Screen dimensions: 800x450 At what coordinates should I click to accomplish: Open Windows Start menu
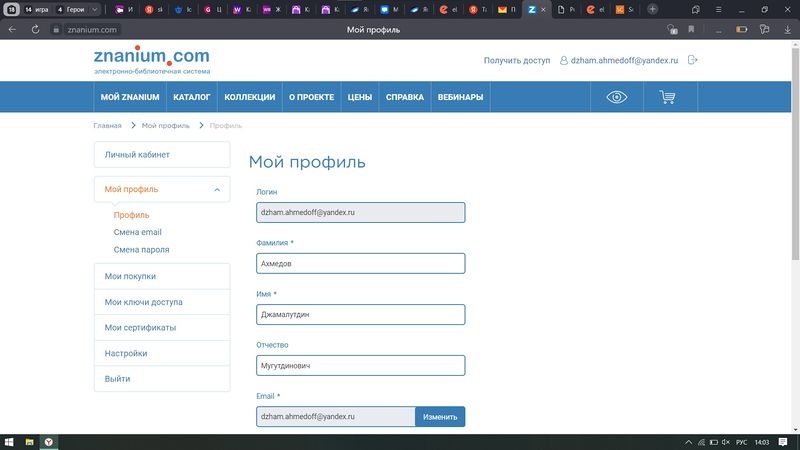point(11,441)
